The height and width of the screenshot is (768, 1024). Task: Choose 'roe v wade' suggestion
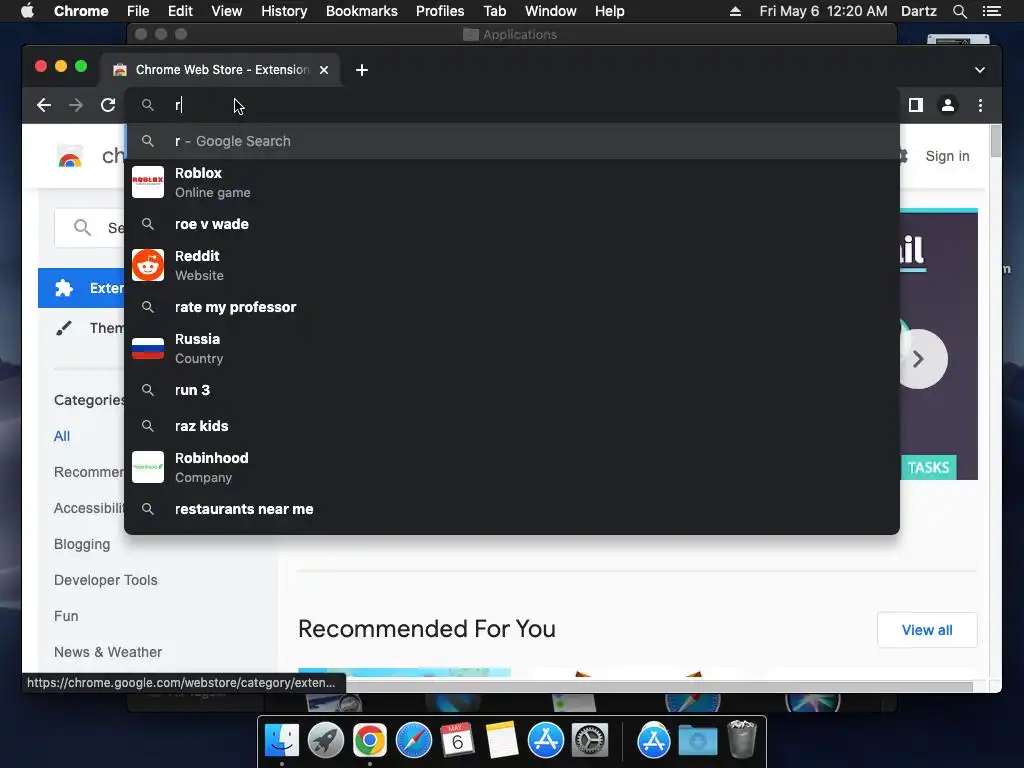tap(512, 224)
